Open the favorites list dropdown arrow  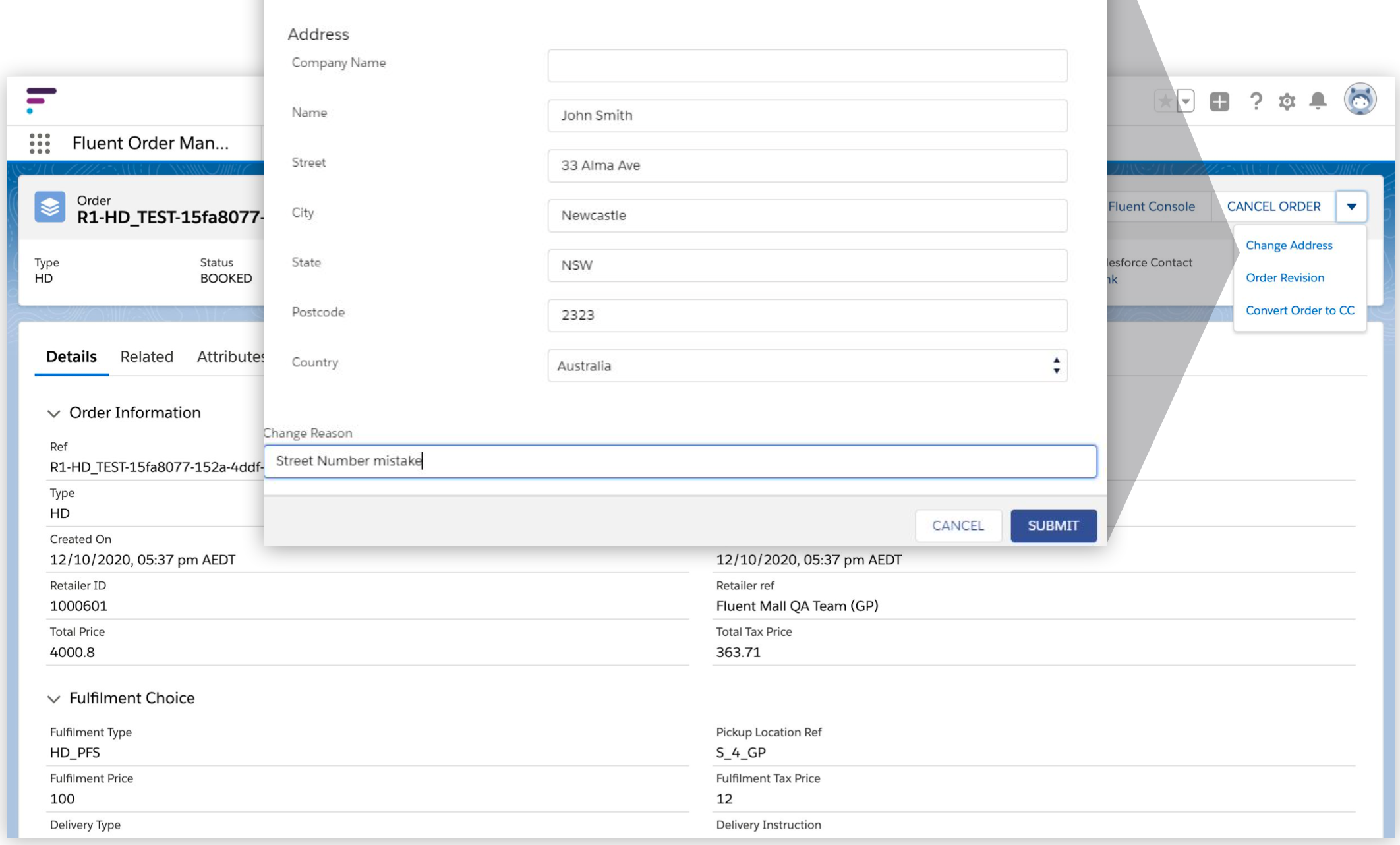coord(1185,102)
